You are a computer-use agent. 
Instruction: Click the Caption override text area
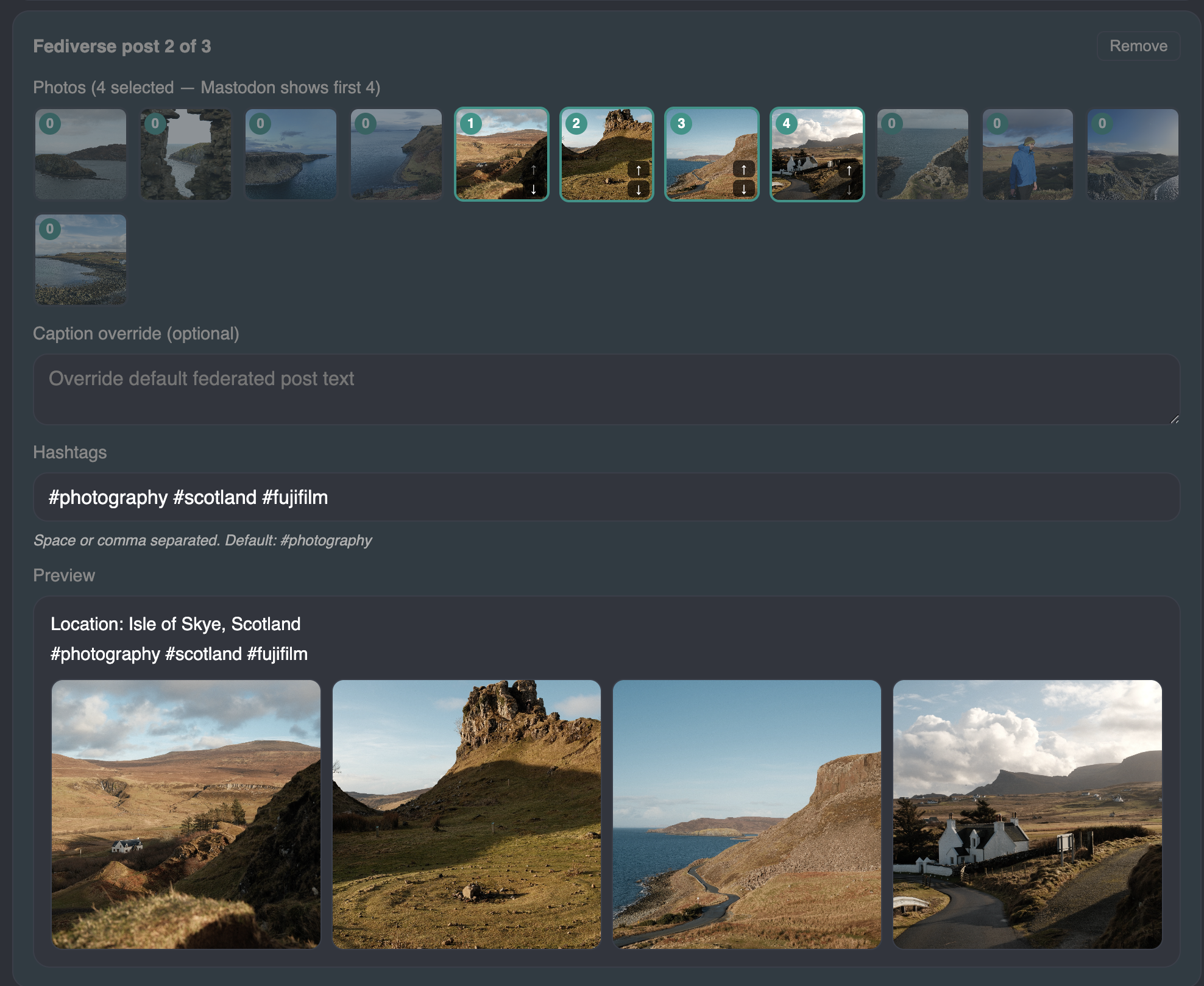point(606,389)
